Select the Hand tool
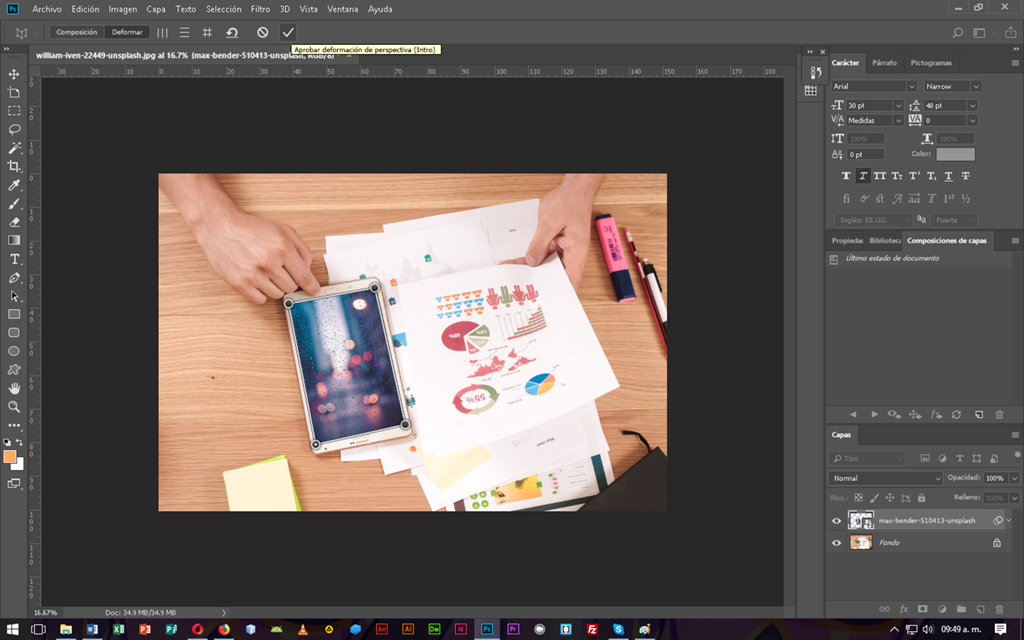This screenshot has height=640, width=1024. (14, 388)
